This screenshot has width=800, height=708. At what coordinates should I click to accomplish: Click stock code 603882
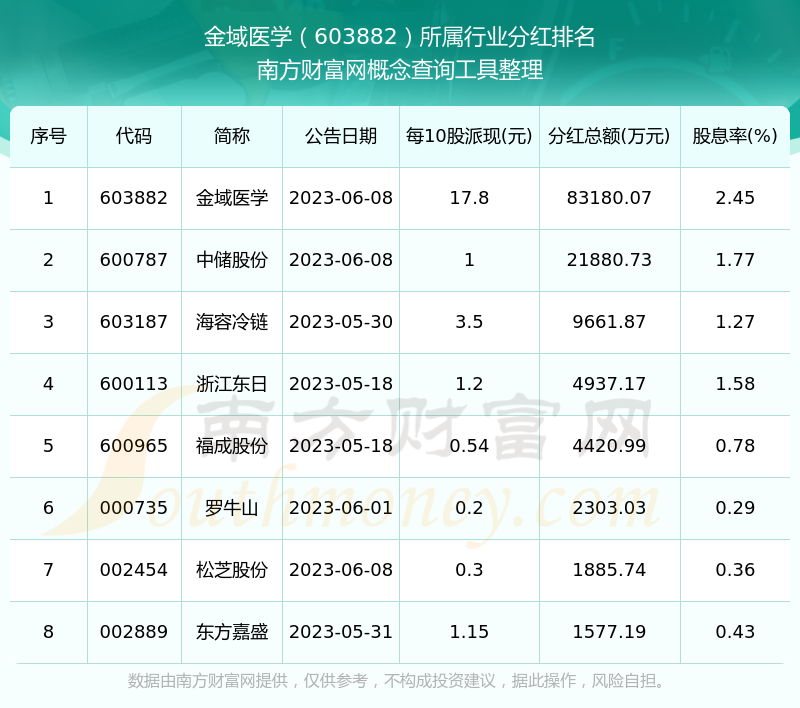pos(134,198)
